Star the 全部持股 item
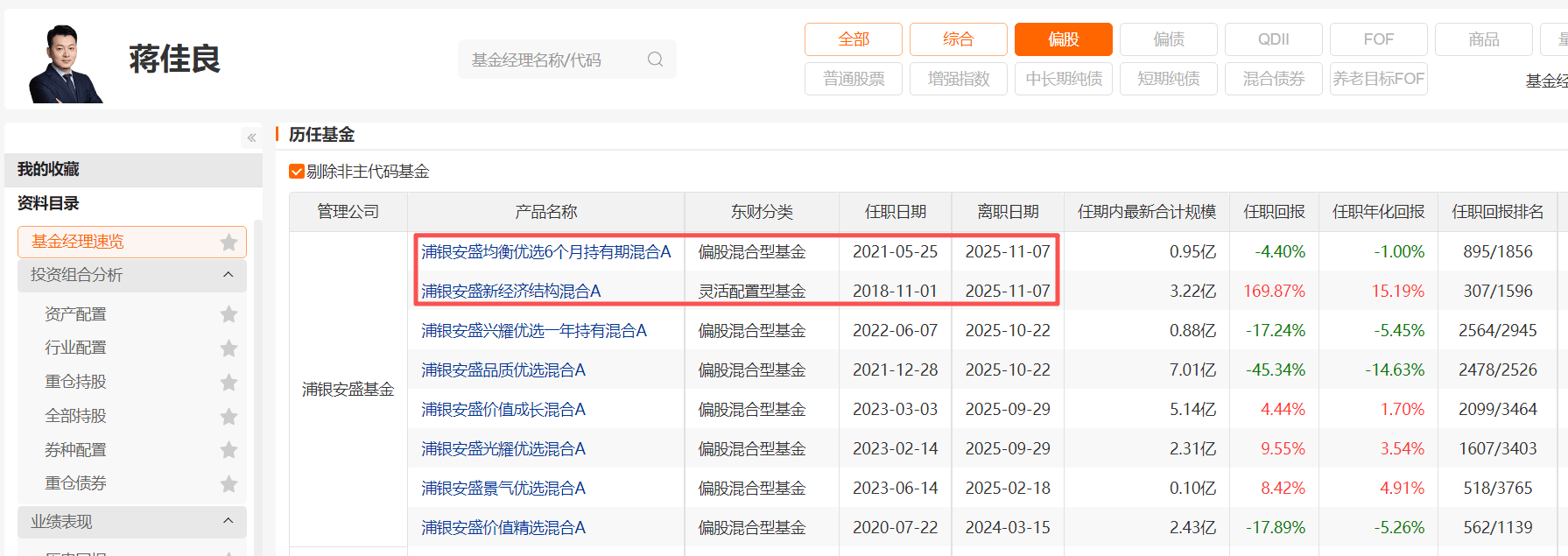This screenshot has height=556, width=1568. [x=229, y=416]
